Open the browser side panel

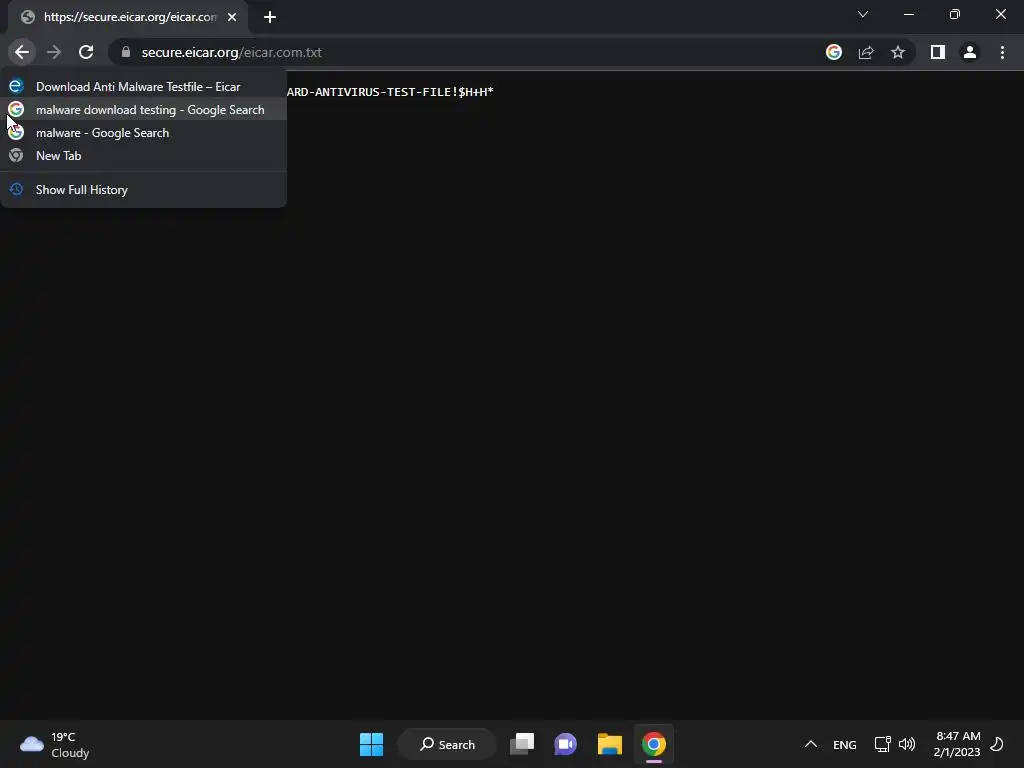pos(938,52)
